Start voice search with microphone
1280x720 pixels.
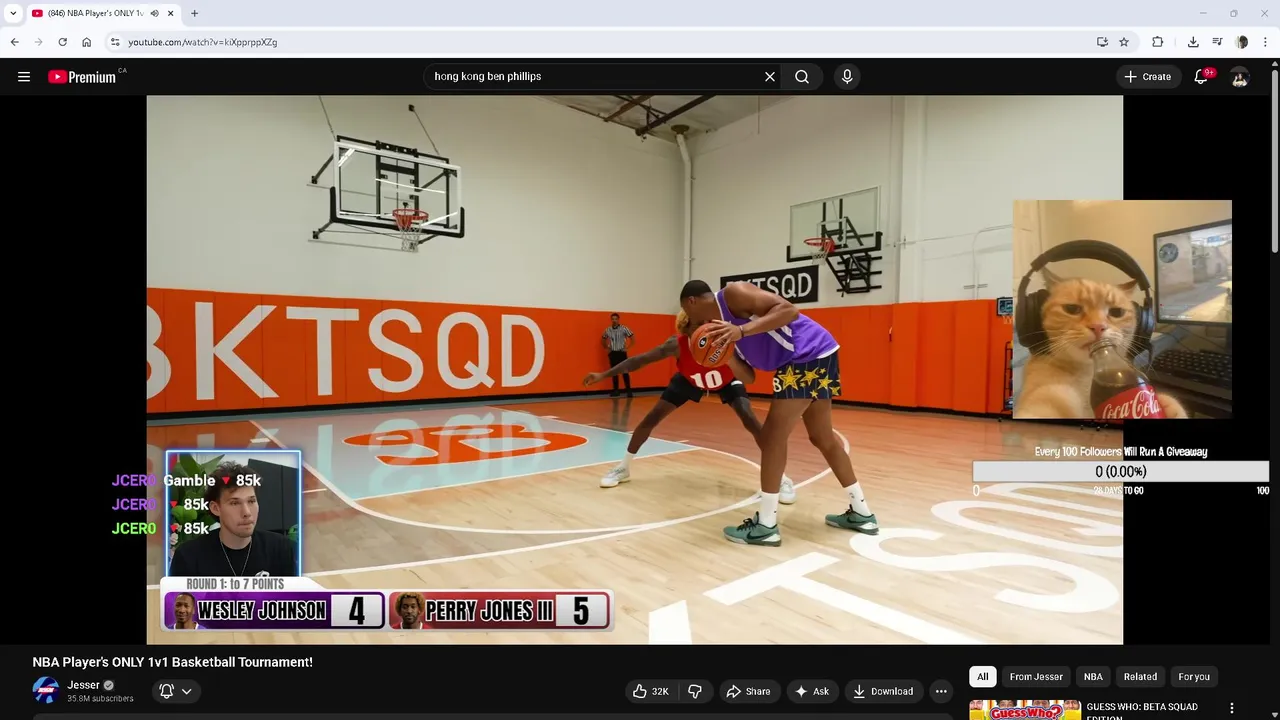coord(847,77)
